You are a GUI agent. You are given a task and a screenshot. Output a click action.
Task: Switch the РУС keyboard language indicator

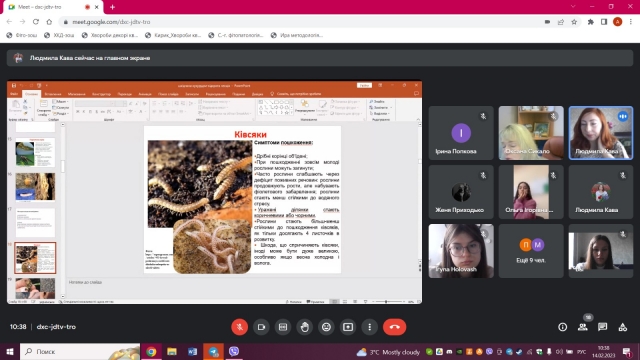click(581, 351)
